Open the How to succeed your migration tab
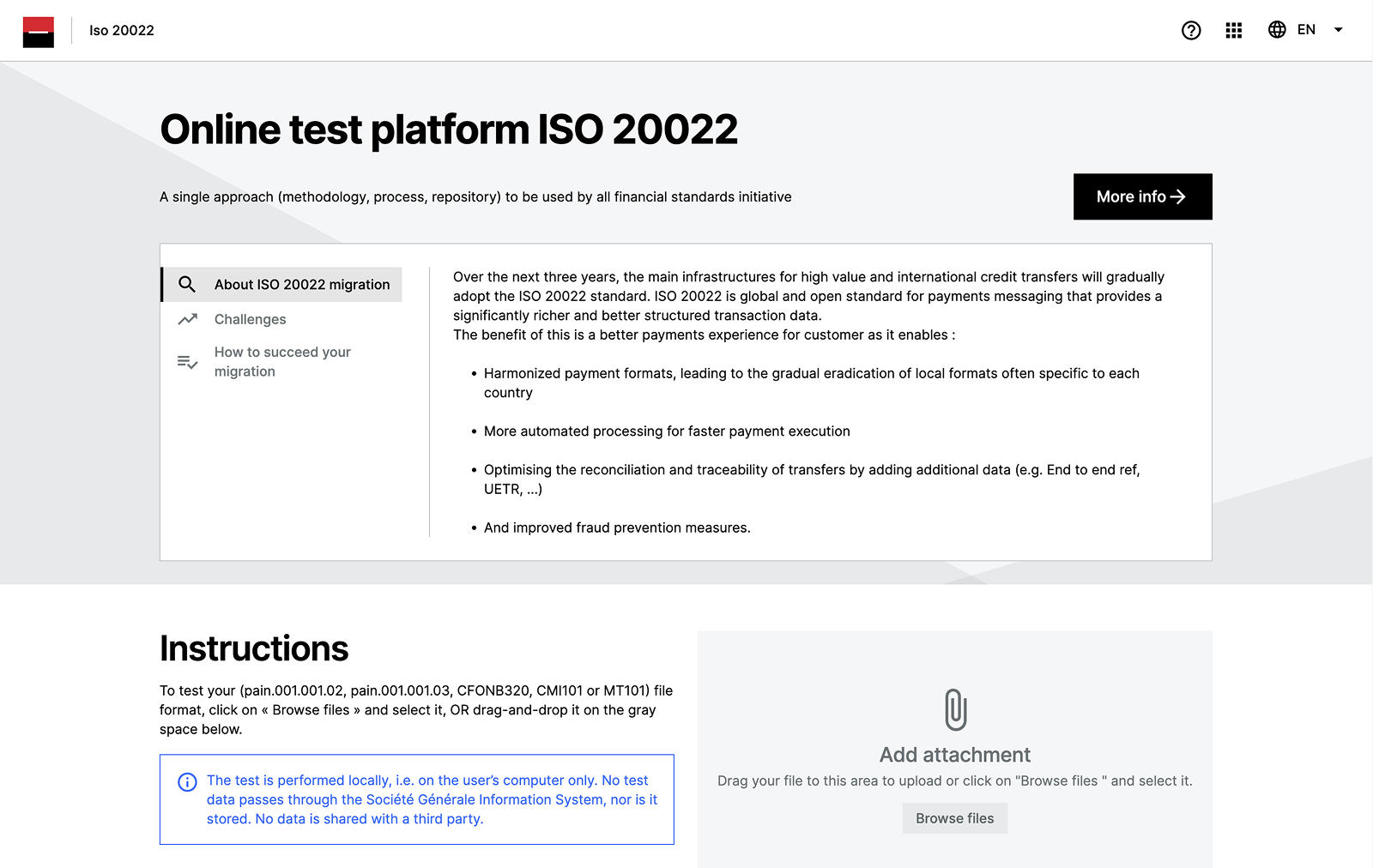Screen dimensions: 1373x868 point(282,362)
